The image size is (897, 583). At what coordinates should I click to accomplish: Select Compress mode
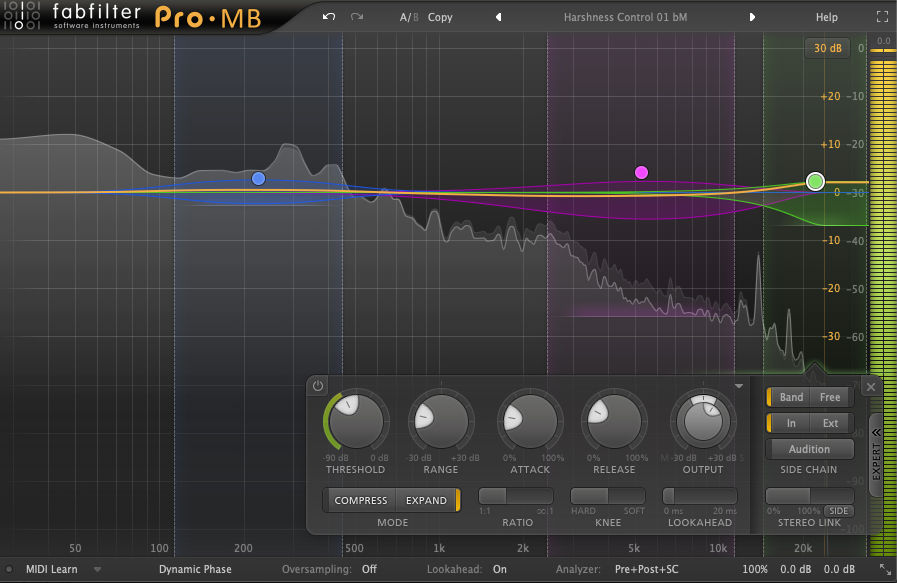pyautogui.click(x=360, y=500)
